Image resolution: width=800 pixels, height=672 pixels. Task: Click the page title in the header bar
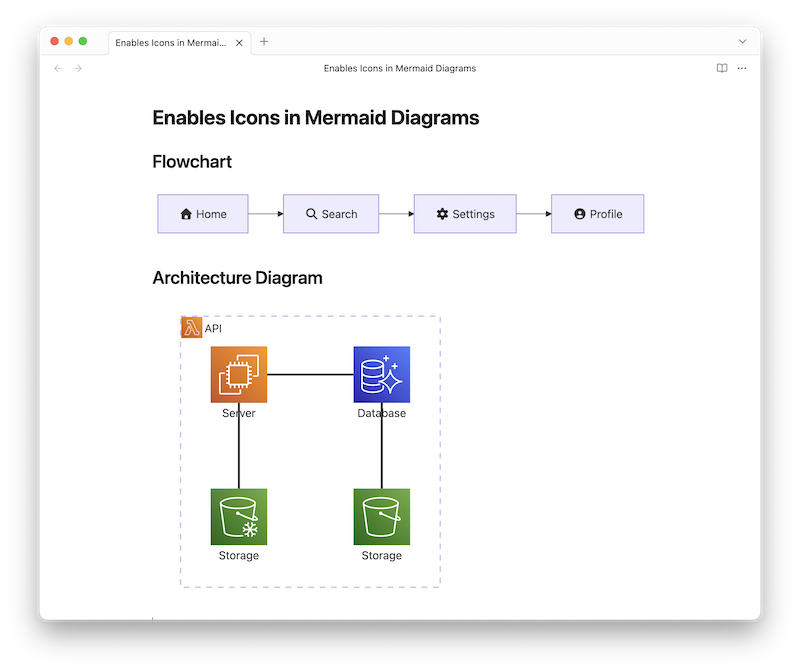pos(400,68)
